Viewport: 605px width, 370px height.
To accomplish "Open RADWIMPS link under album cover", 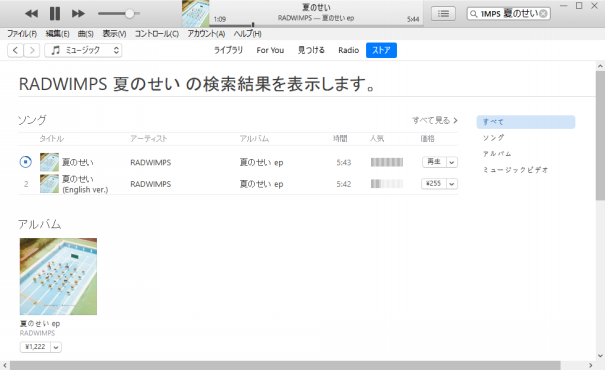I will (37, 333).
